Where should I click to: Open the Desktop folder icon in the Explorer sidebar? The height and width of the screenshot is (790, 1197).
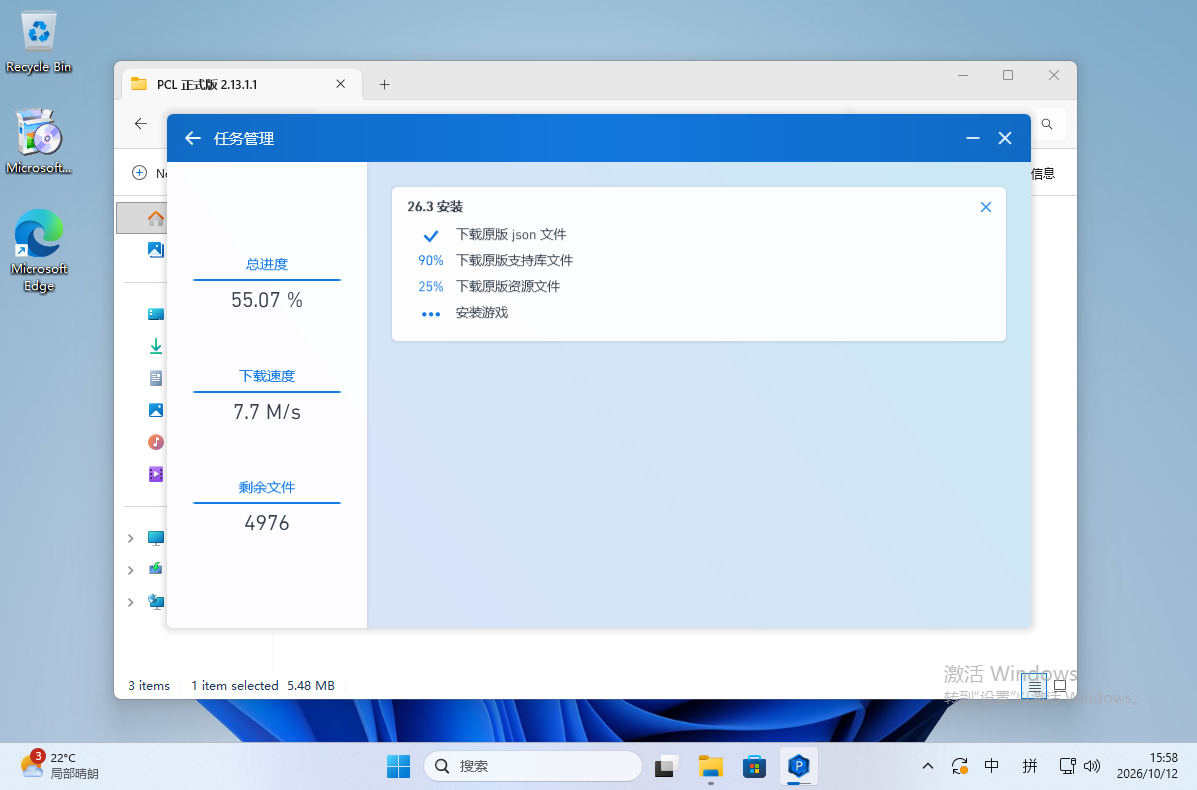click(156, 314)
